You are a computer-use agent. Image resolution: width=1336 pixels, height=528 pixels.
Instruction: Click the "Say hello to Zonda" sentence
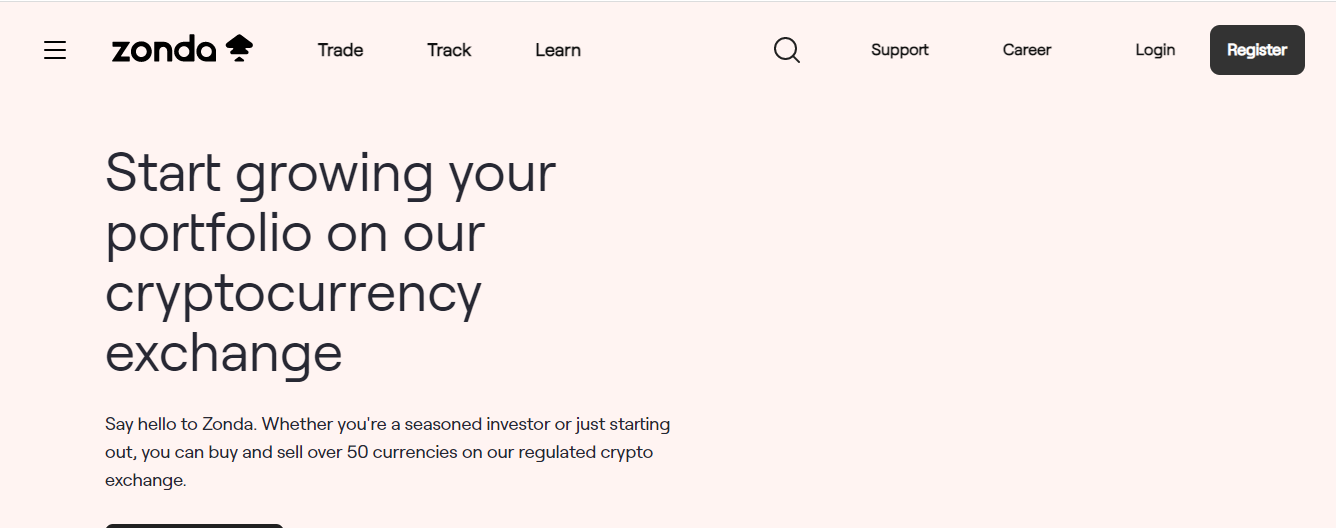click(x=180, y=424)
